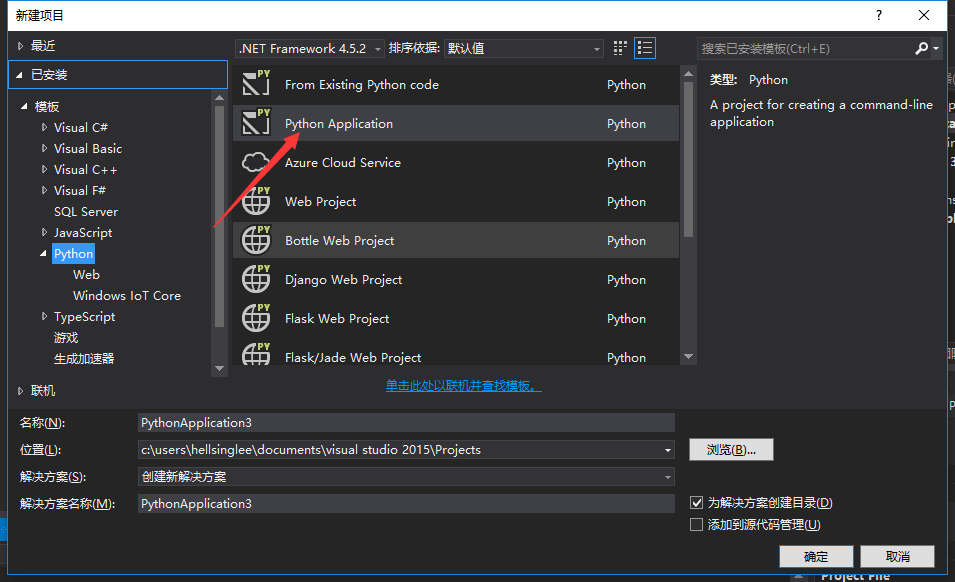Image resolution: width=955 pixels, height=582 pixels.
Task: Expand the 最近 section
Action: click(20, 46)
